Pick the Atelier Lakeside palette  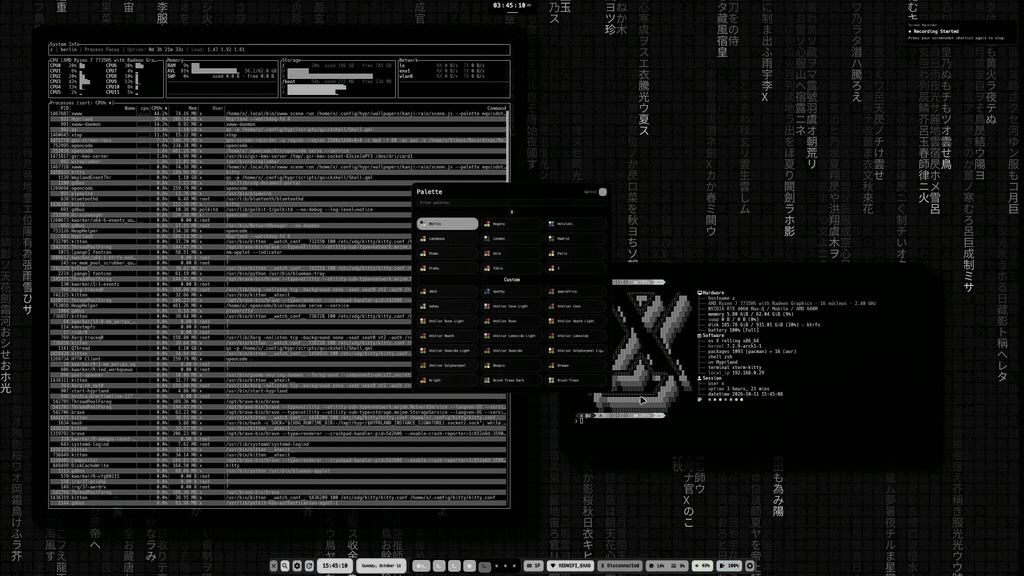click(x=575, y=336)
